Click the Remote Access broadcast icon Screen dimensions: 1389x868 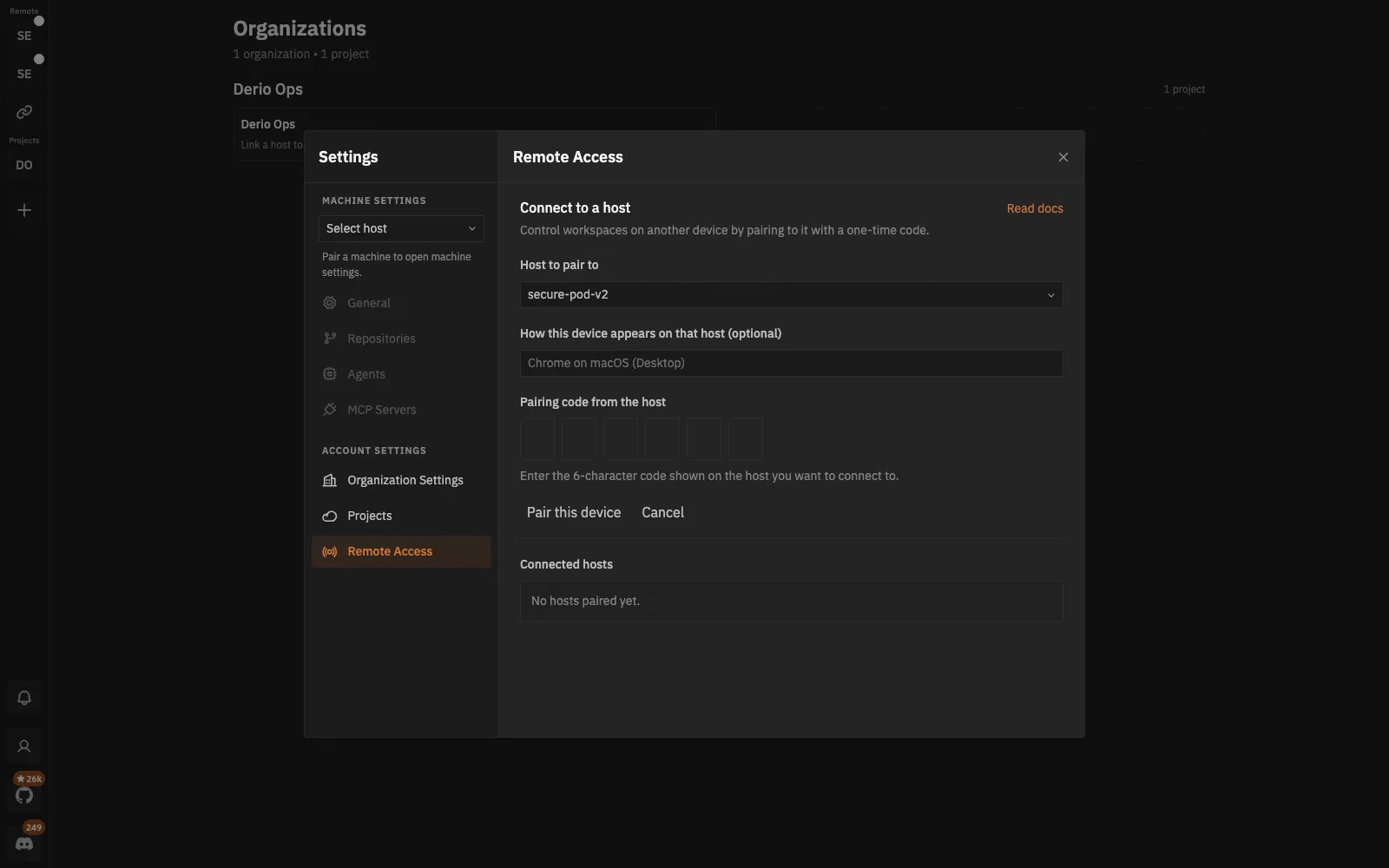pyautogui.click(x=330, y=551)
